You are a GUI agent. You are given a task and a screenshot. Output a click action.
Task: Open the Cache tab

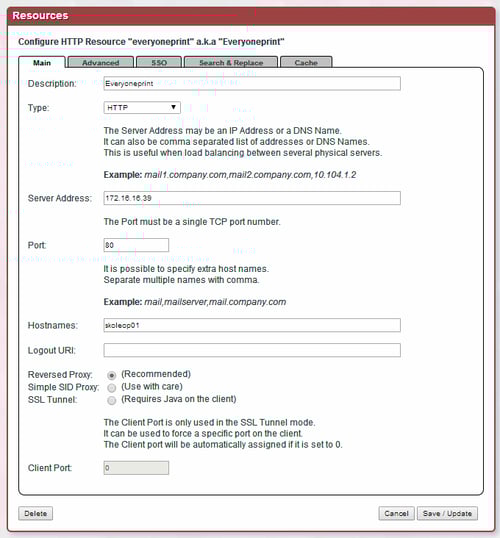point(306,62)
